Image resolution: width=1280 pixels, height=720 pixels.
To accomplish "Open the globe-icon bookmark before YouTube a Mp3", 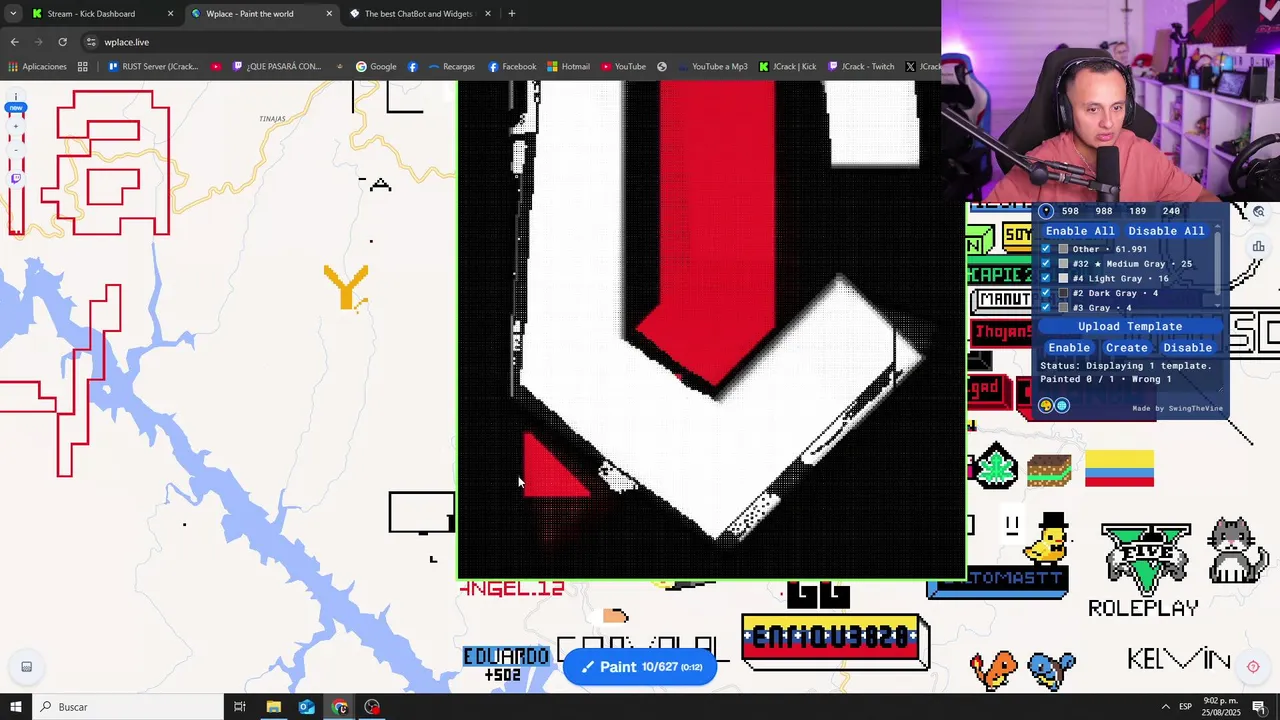I will [662, 67].
